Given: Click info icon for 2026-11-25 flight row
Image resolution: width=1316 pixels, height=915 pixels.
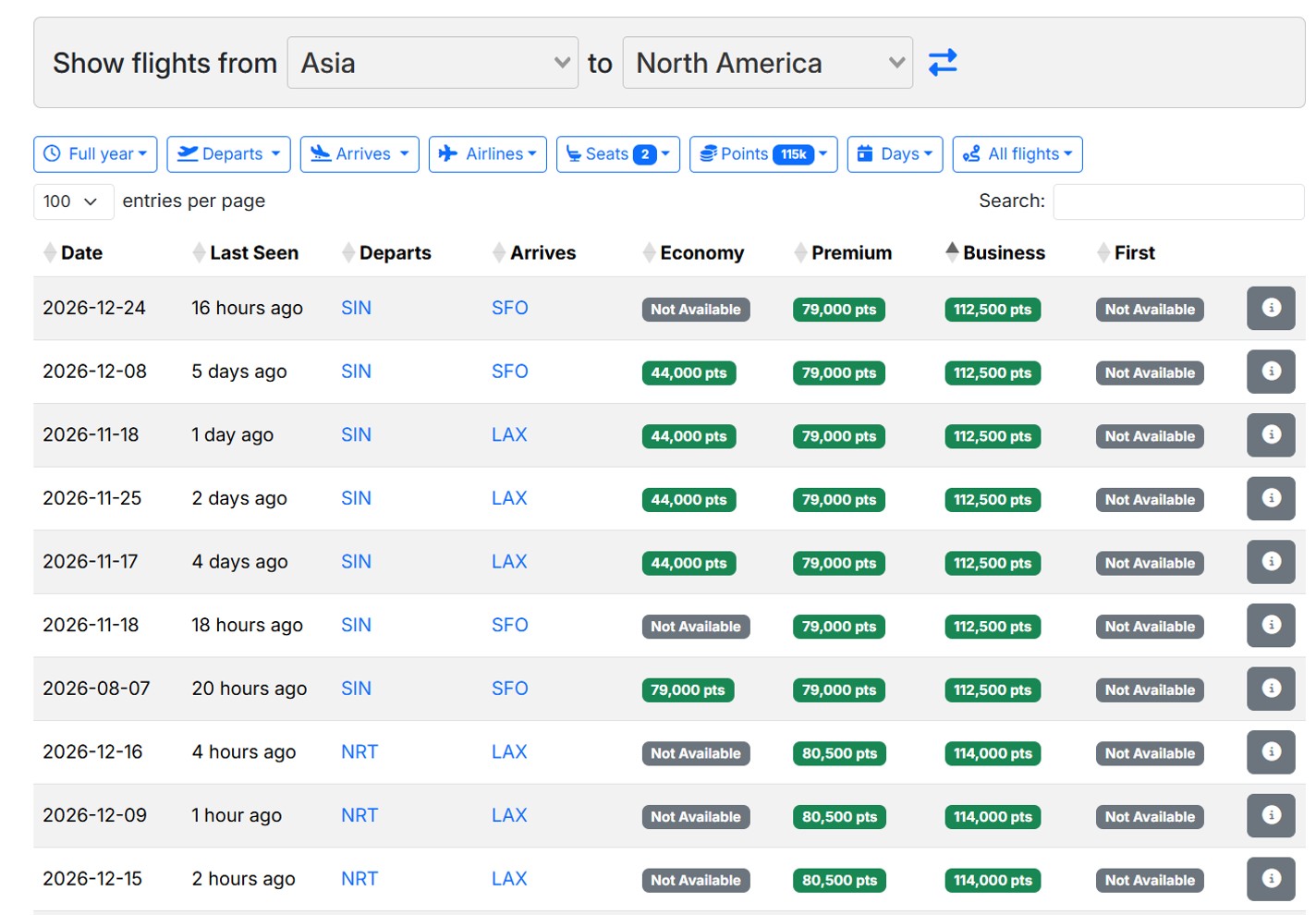Looking at the screenshot, I should (x=1271, y=498).
